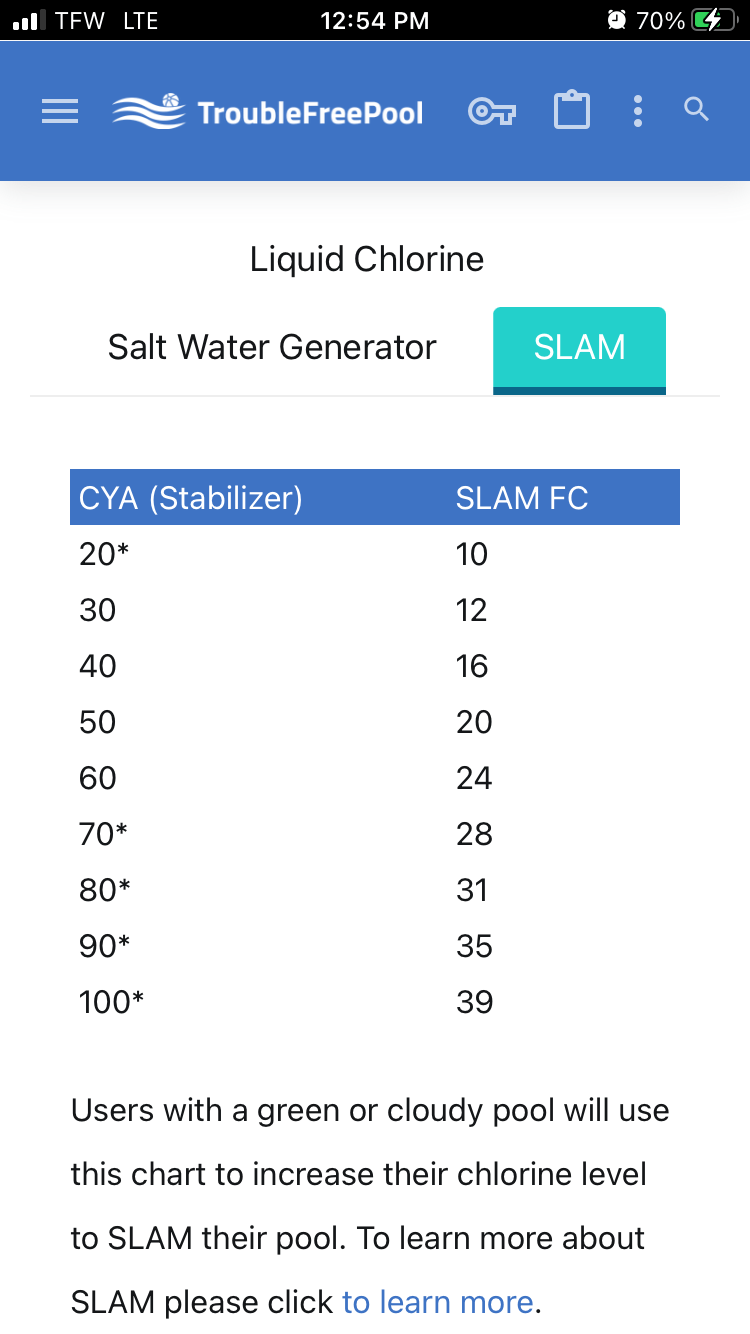Screen dimensions: 750x1334
Task: Tap the signal strength bars indicator
Action: pos(29,20)
